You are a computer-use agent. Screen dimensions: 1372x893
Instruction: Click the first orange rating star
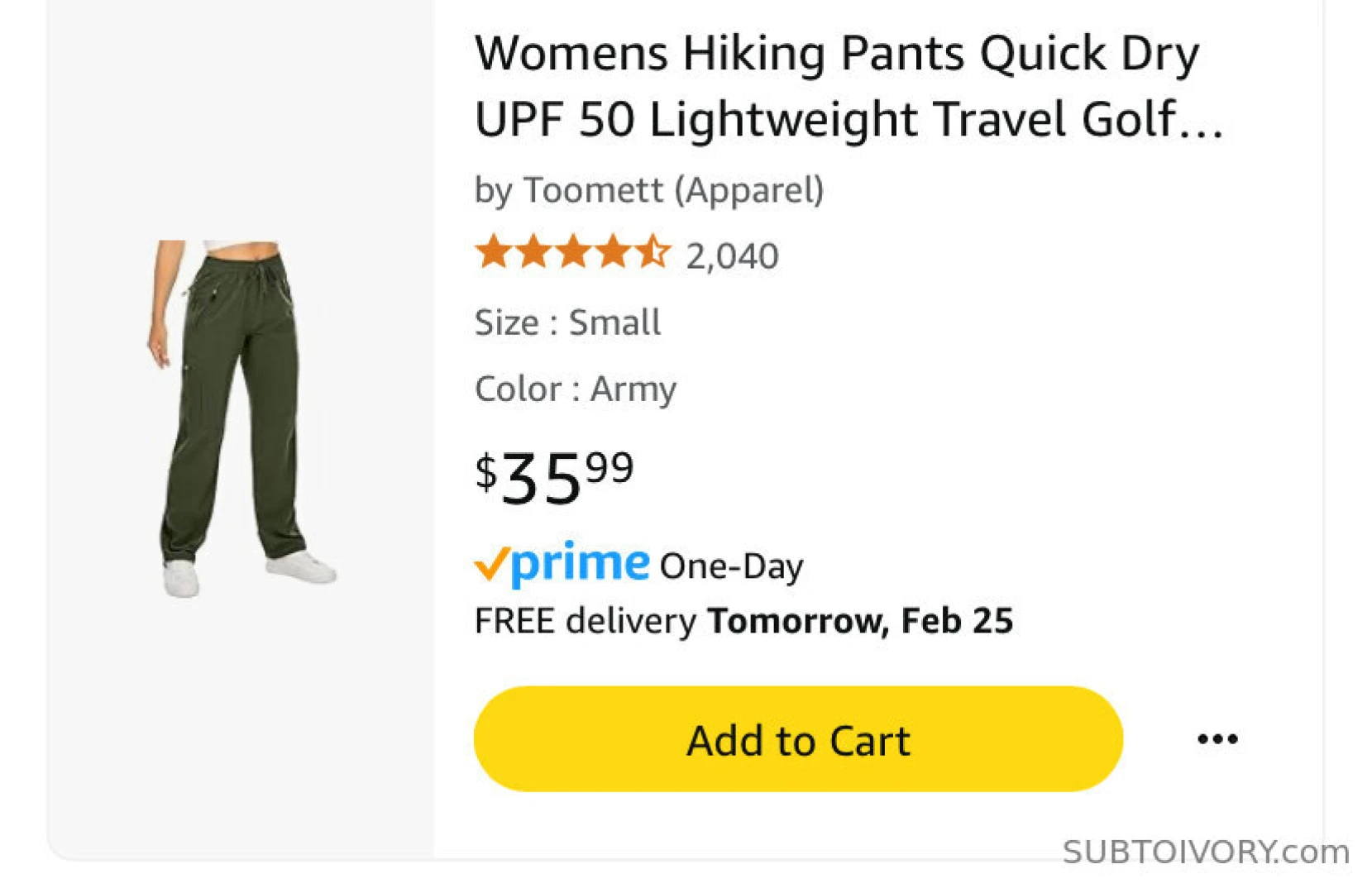(494, 251)
